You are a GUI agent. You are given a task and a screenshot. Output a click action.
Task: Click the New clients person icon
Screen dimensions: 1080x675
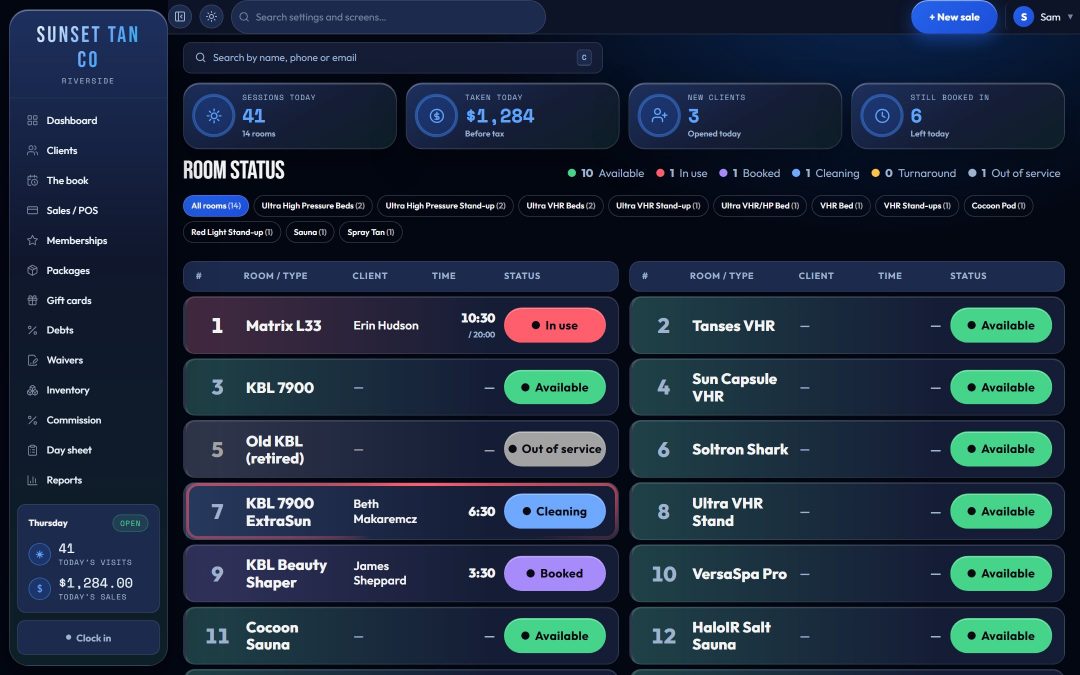[659, 116]
